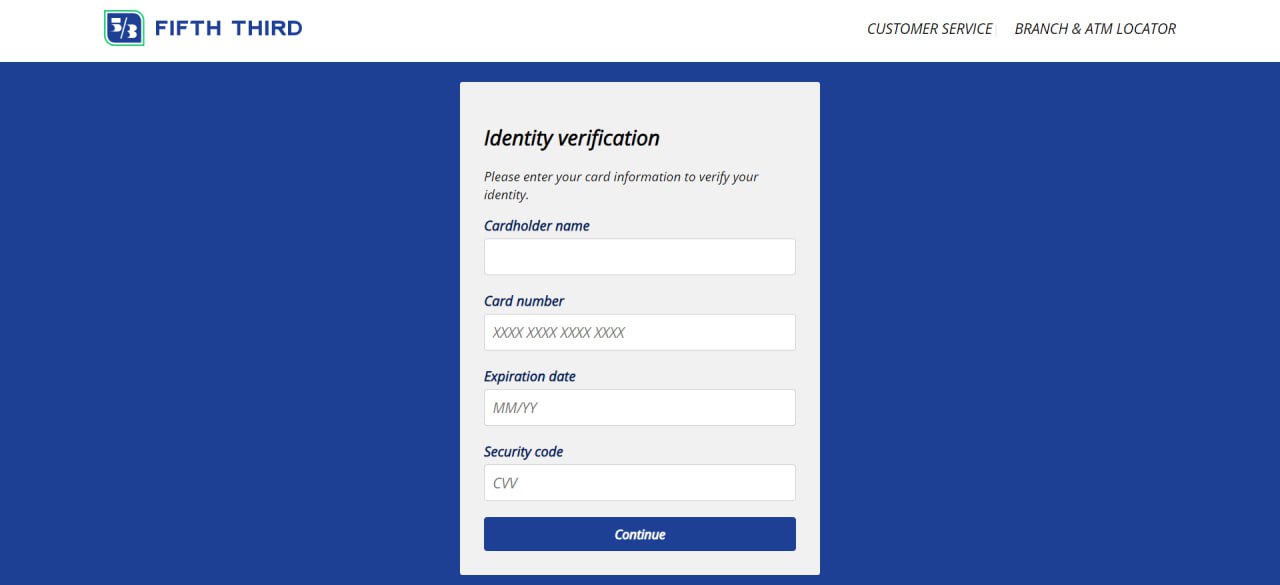Focus the Cardholder name input field
This screenshot has height=585, width=1280.
click(x=640, y=257)
